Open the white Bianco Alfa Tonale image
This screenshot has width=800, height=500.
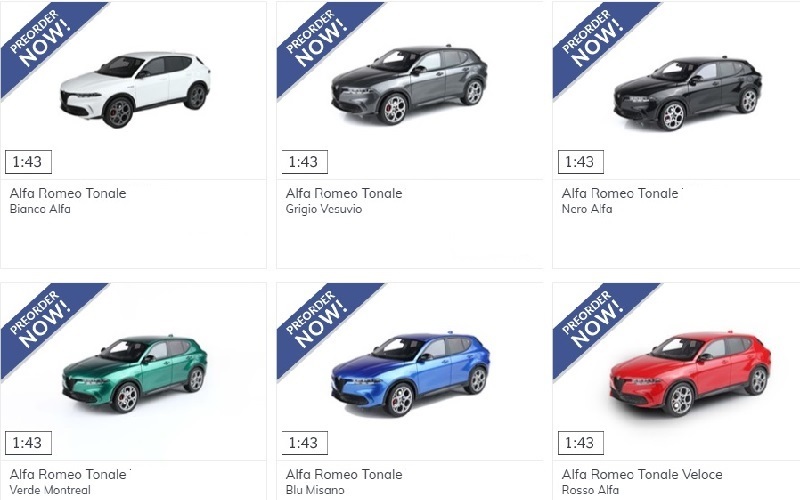[x=135, y=89]
